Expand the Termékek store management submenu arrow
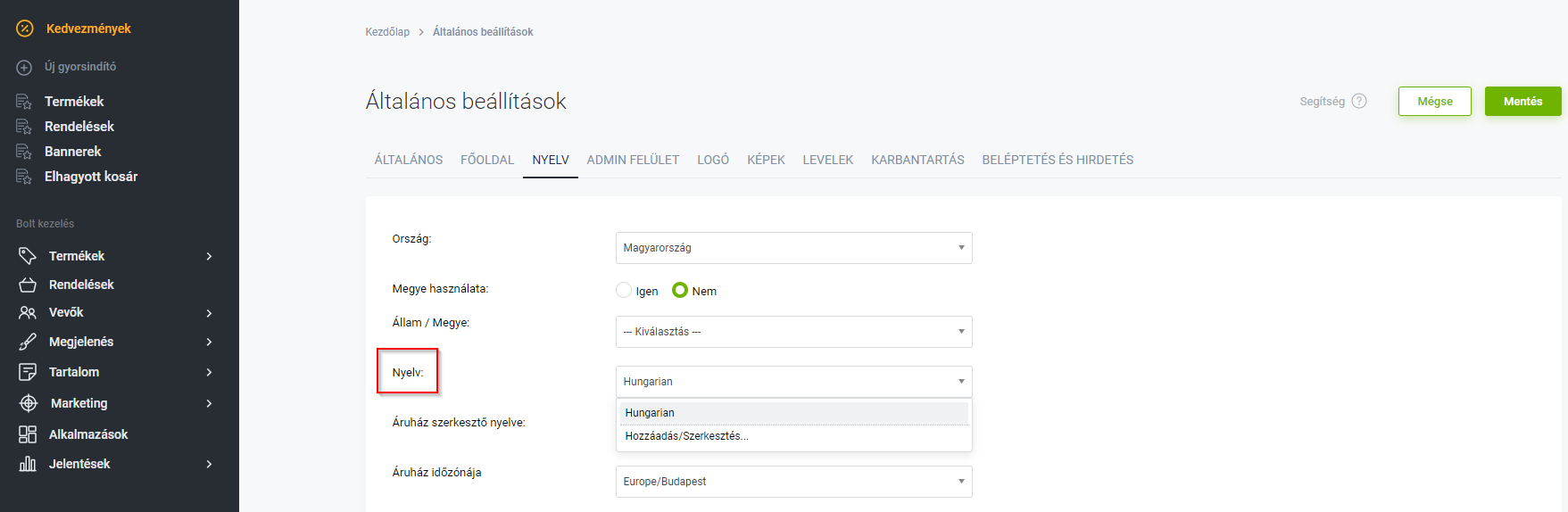Image resolution: width=1568 pixels, height=512 pixels. point(210,256)
